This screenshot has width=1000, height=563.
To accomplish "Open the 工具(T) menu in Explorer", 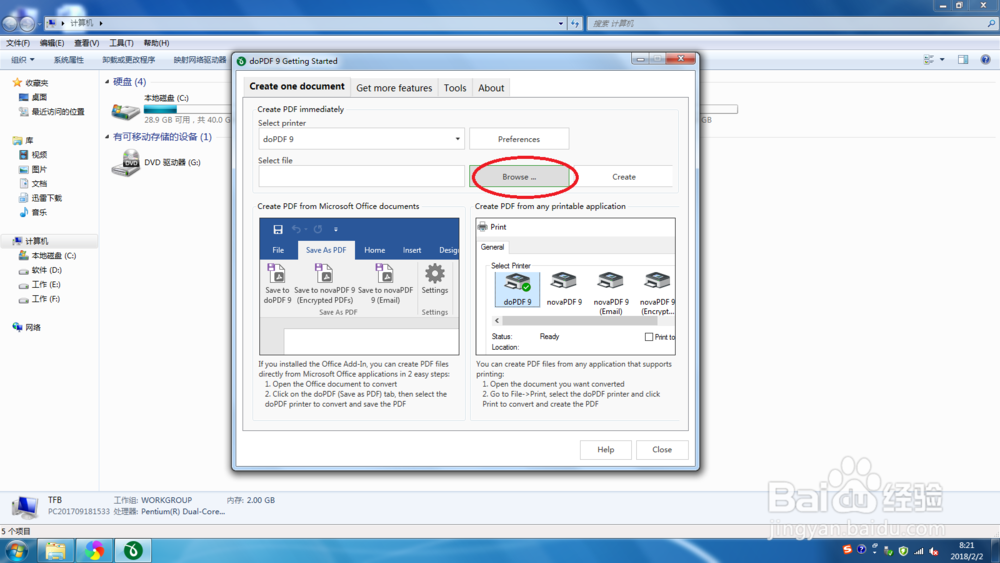I will click(x=121, y=43).
